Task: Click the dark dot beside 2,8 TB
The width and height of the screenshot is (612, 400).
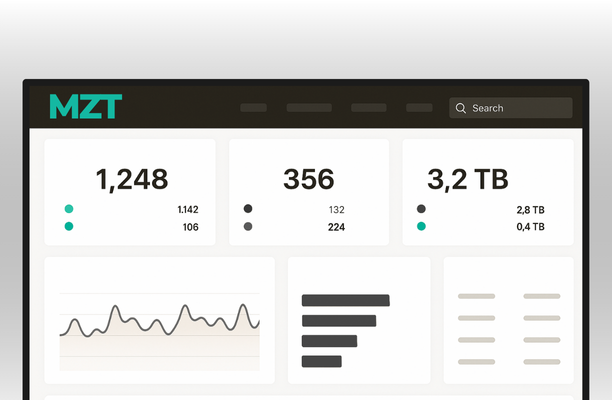Action: coord(421,209)
